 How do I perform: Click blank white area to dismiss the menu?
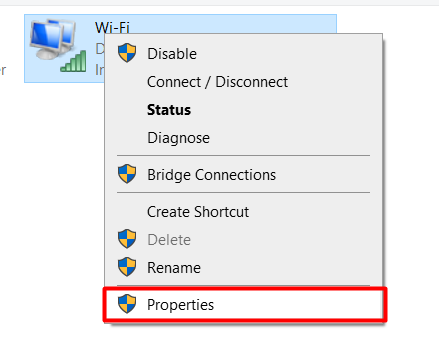(x=410, y=167)
